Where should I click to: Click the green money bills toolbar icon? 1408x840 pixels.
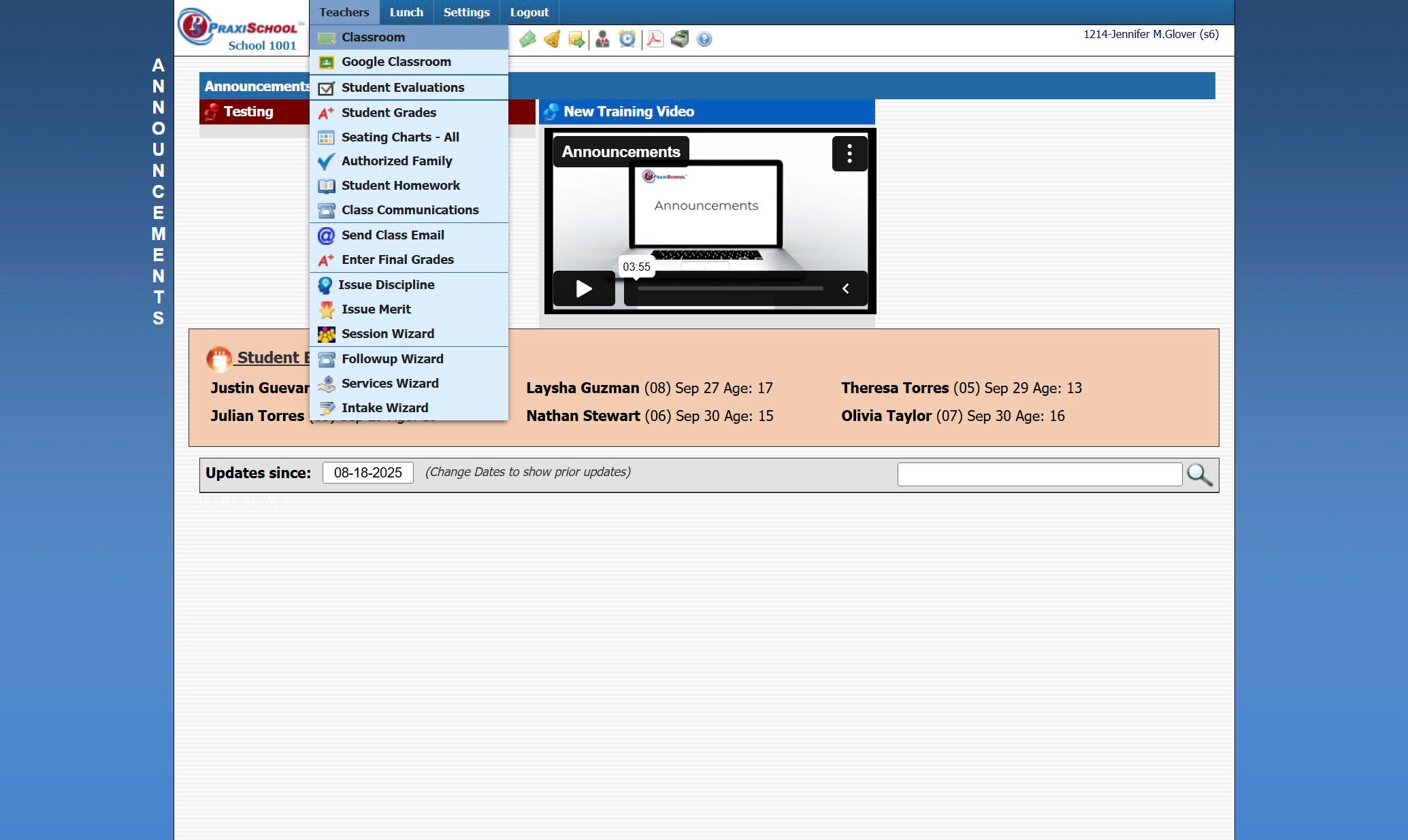[x=527, y=39]
